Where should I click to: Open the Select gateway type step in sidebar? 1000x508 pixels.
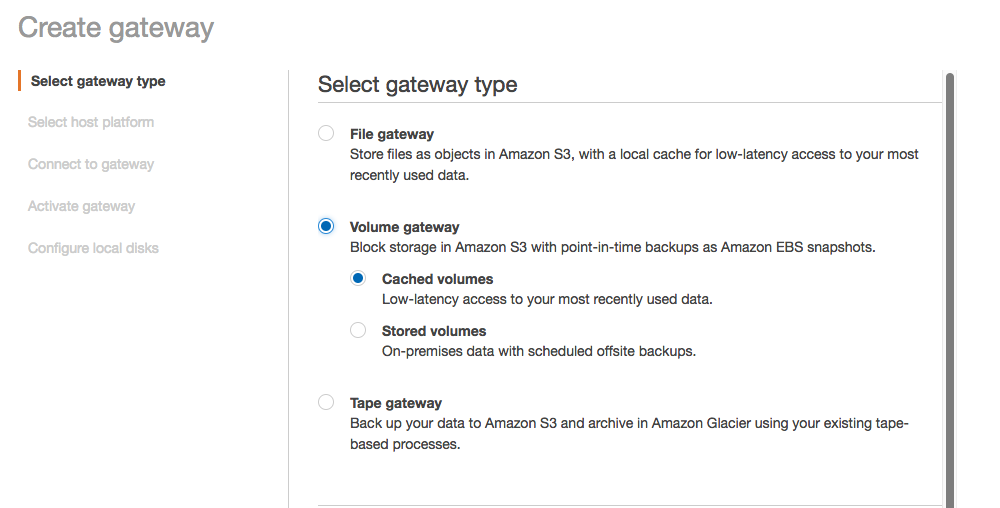98,81
